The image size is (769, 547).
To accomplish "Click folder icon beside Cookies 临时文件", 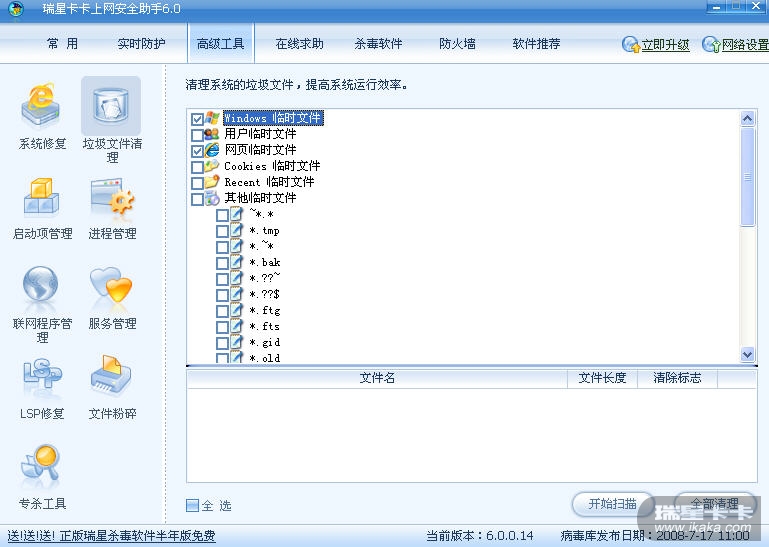I will [211, 166].
